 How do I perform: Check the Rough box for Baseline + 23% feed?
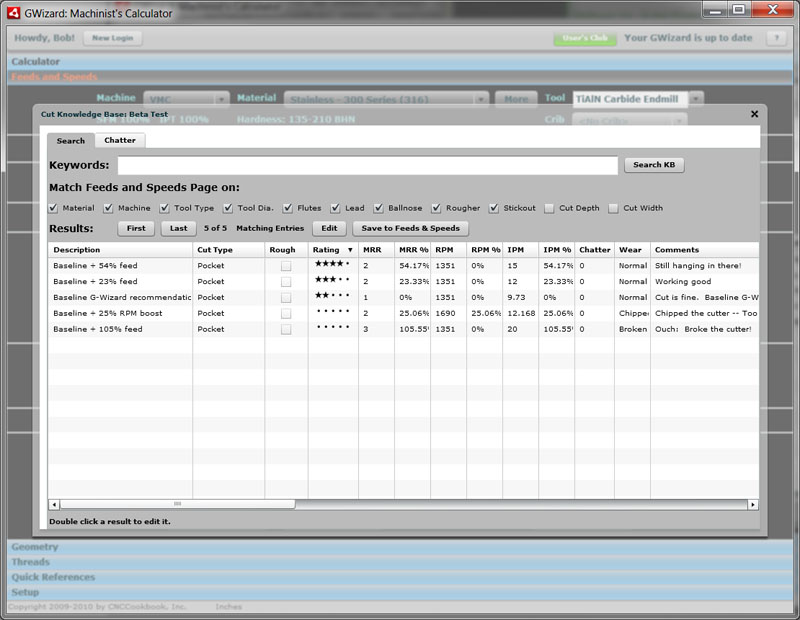tap(285, 281)
